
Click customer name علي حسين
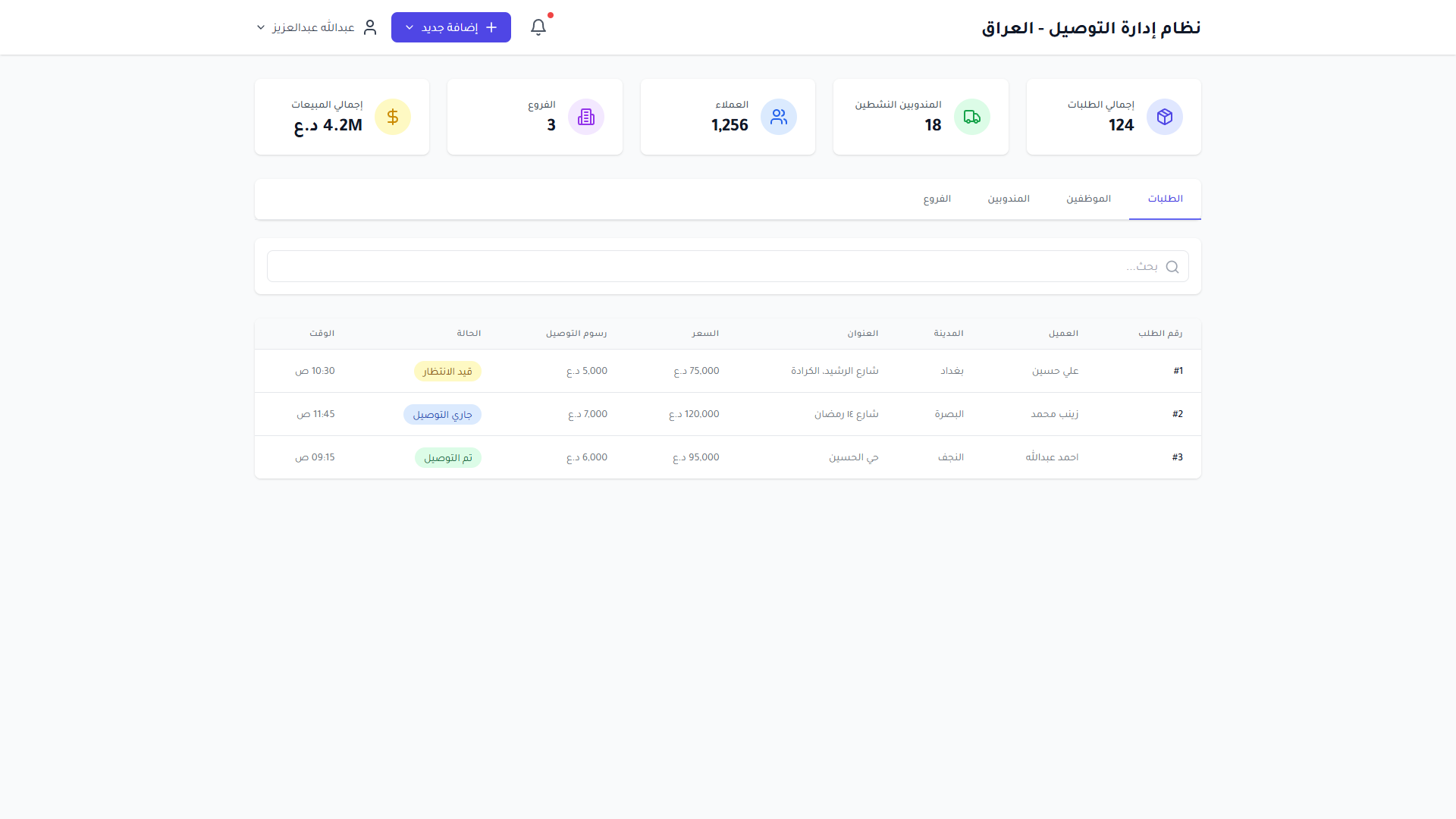pos(1056,371)
